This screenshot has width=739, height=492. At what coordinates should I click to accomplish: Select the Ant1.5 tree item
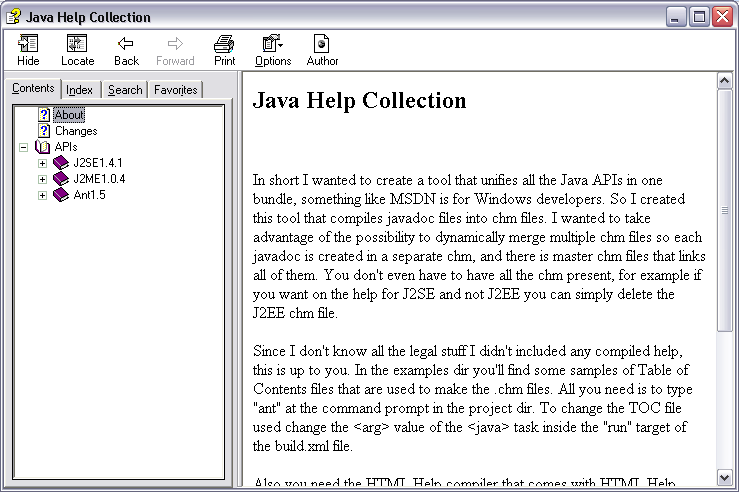tap(89, 195)
